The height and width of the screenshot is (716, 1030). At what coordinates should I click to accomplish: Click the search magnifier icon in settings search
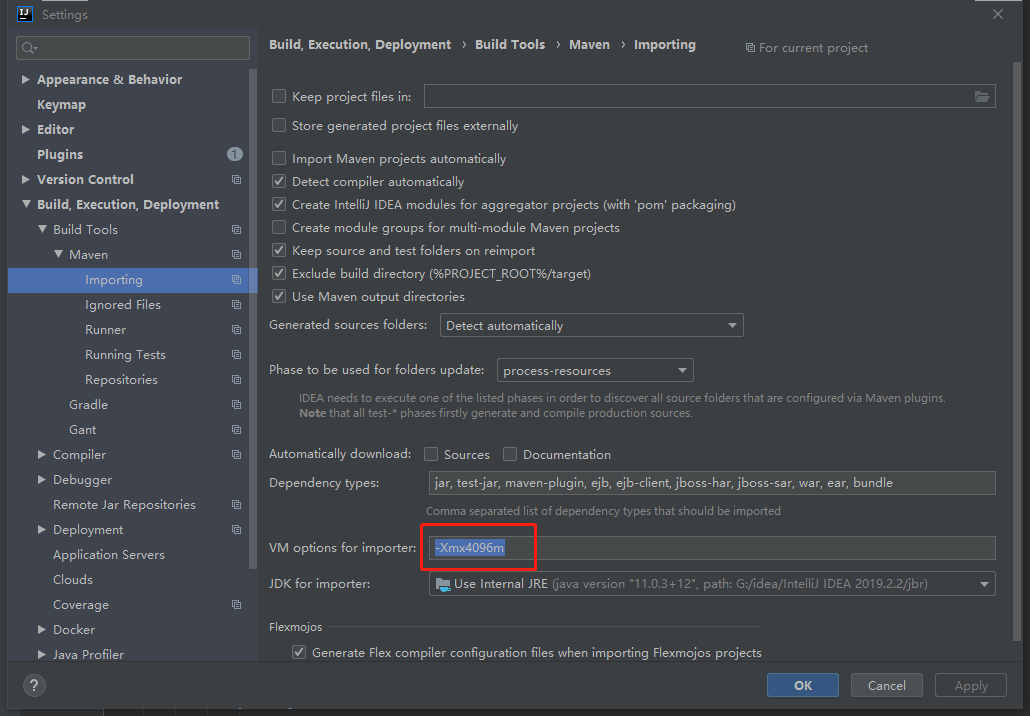click(x=29, y=48)
